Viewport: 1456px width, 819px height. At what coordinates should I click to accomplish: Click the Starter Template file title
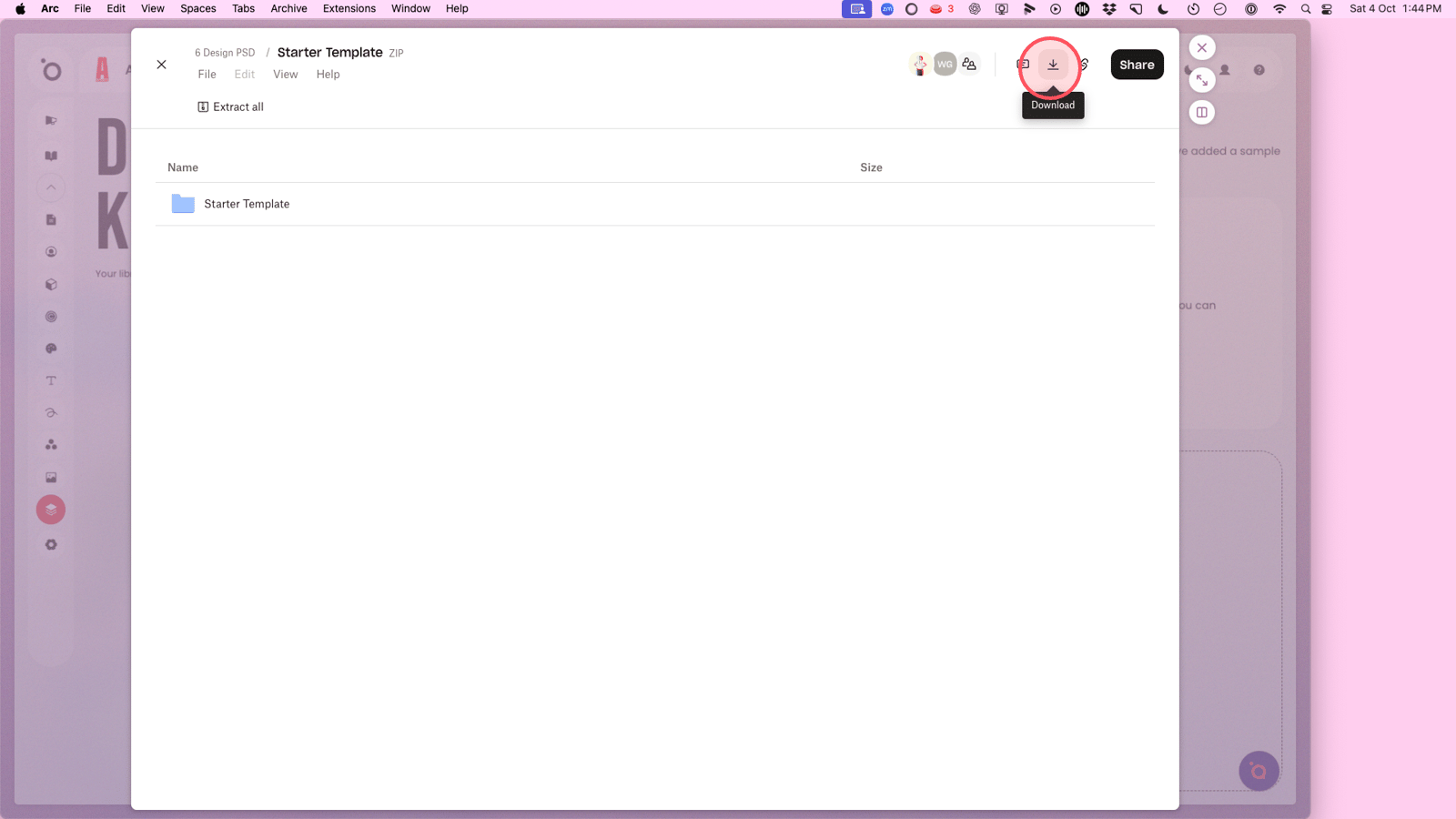tap(330, 53)
